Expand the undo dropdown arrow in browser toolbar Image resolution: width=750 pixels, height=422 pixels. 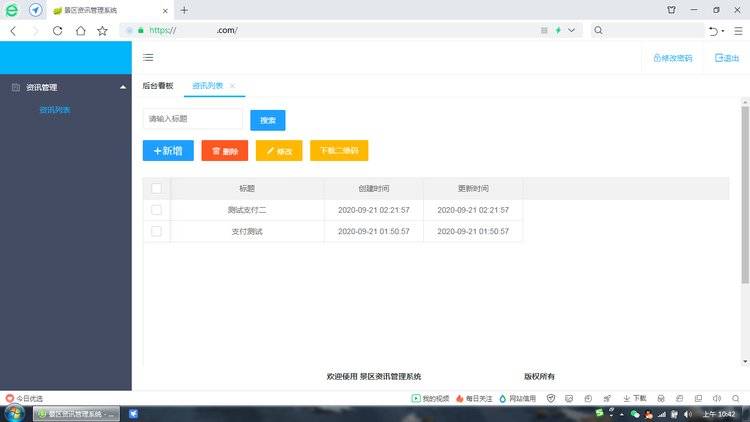pyautogui.click(x=723, y=31)
